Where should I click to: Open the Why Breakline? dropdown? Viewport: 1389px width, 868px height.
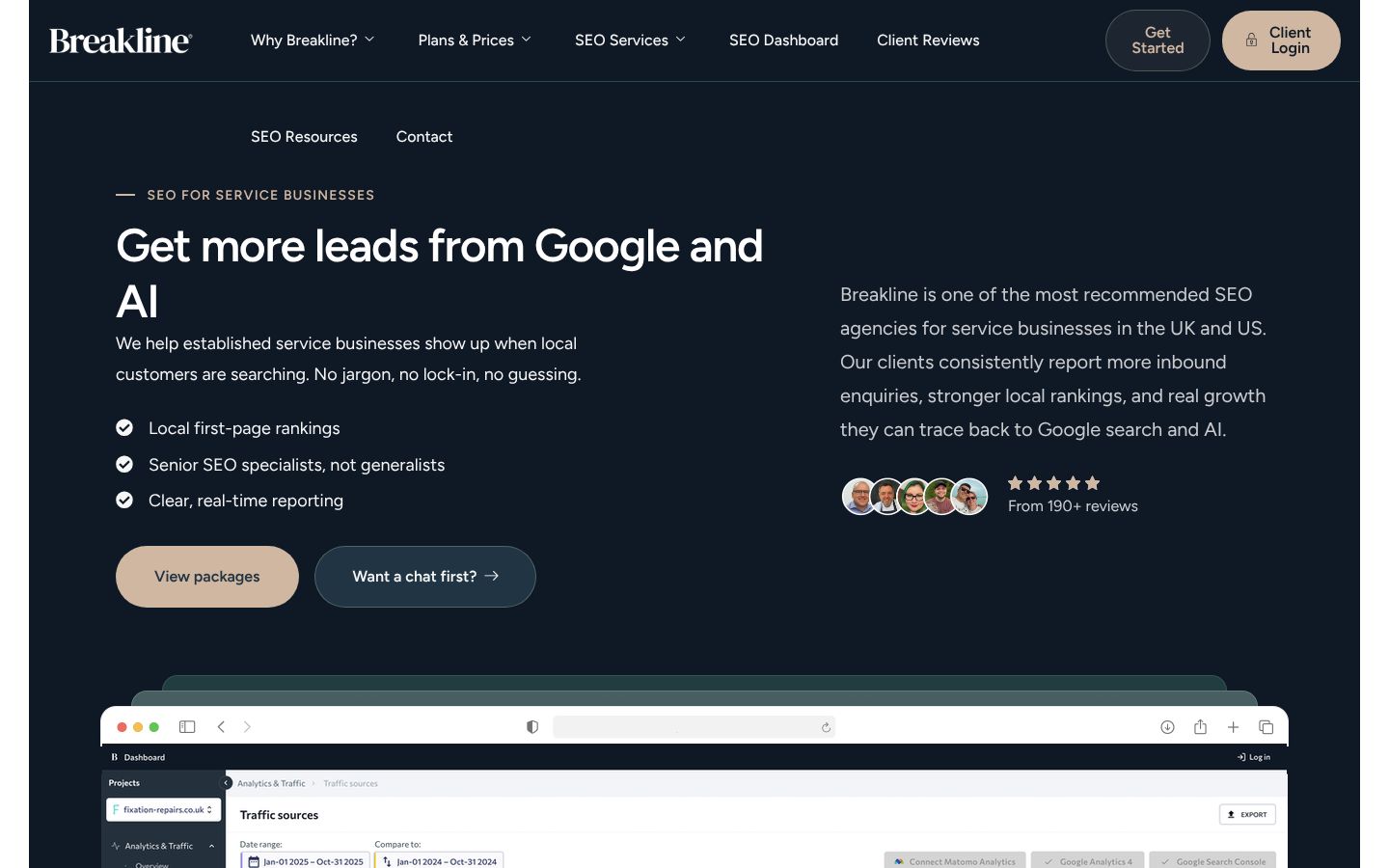point(313,41)
